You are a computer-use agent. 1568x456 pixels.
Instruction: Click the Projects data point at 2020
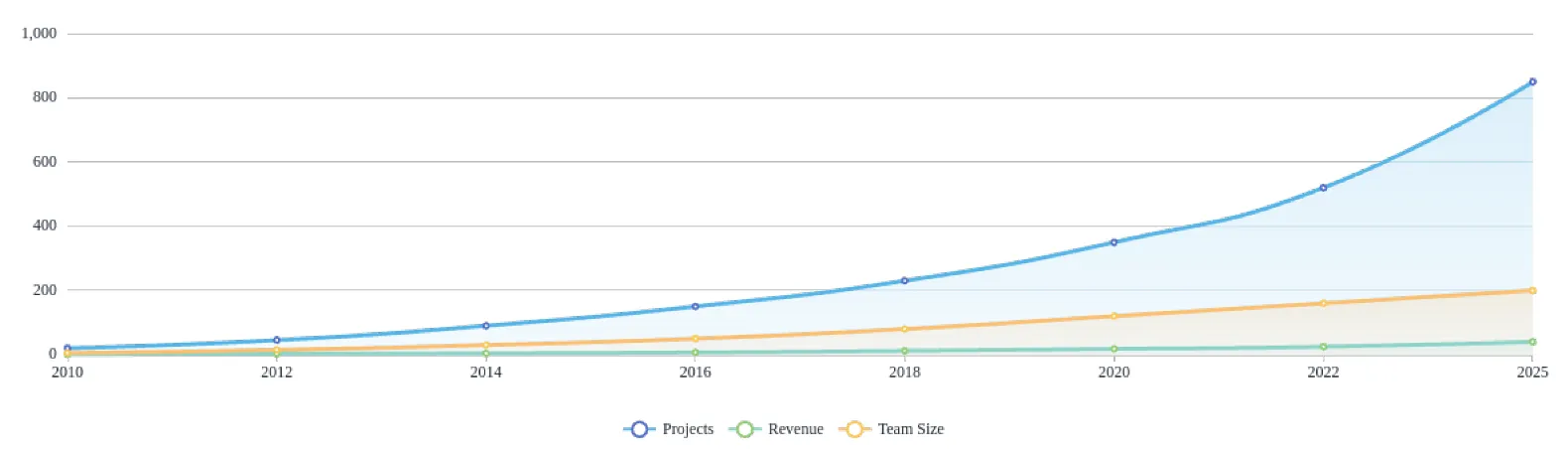(x=1113, y=242)
